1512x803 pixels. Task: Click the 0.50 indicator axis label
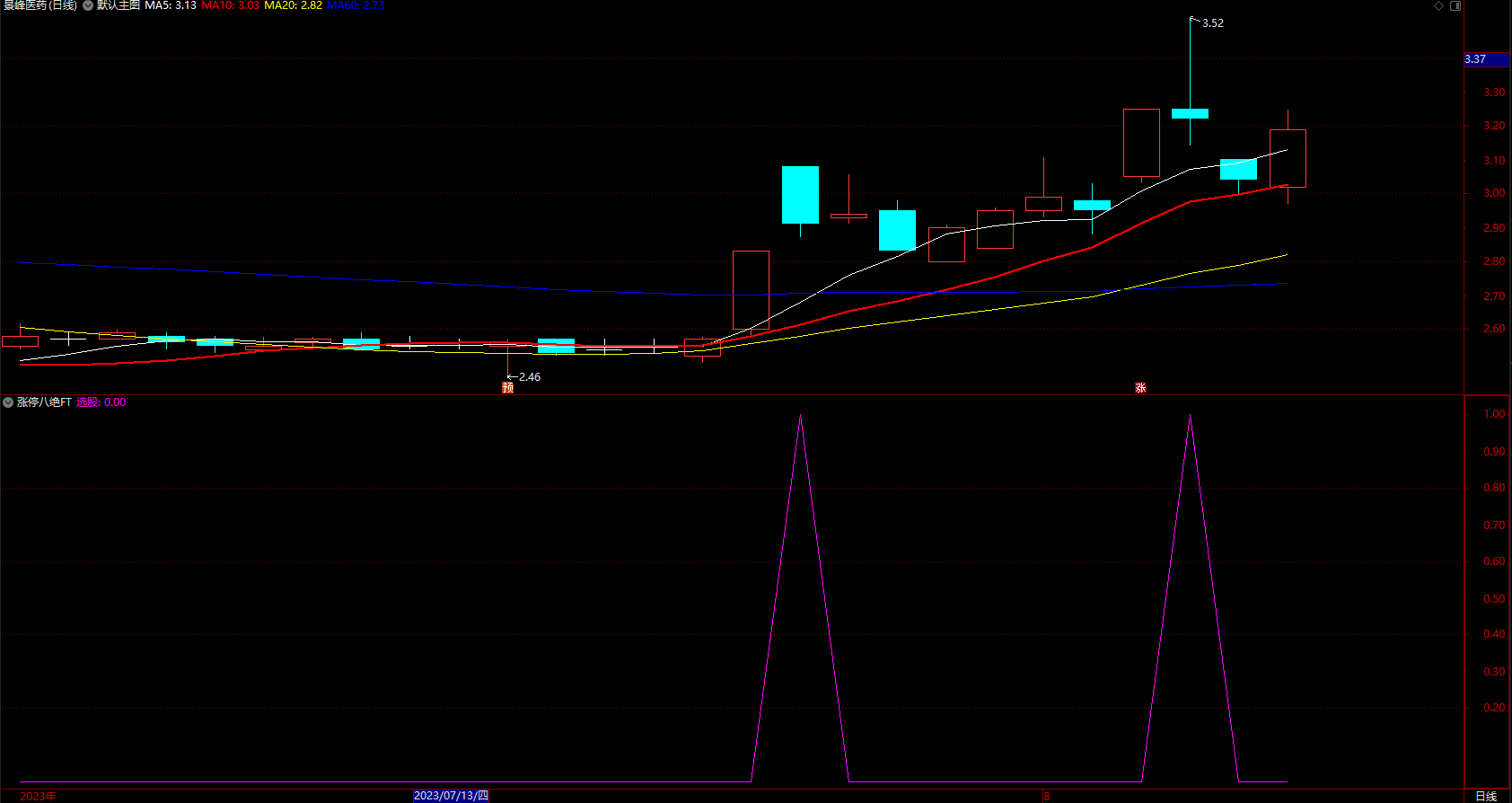click(1494, 599)
